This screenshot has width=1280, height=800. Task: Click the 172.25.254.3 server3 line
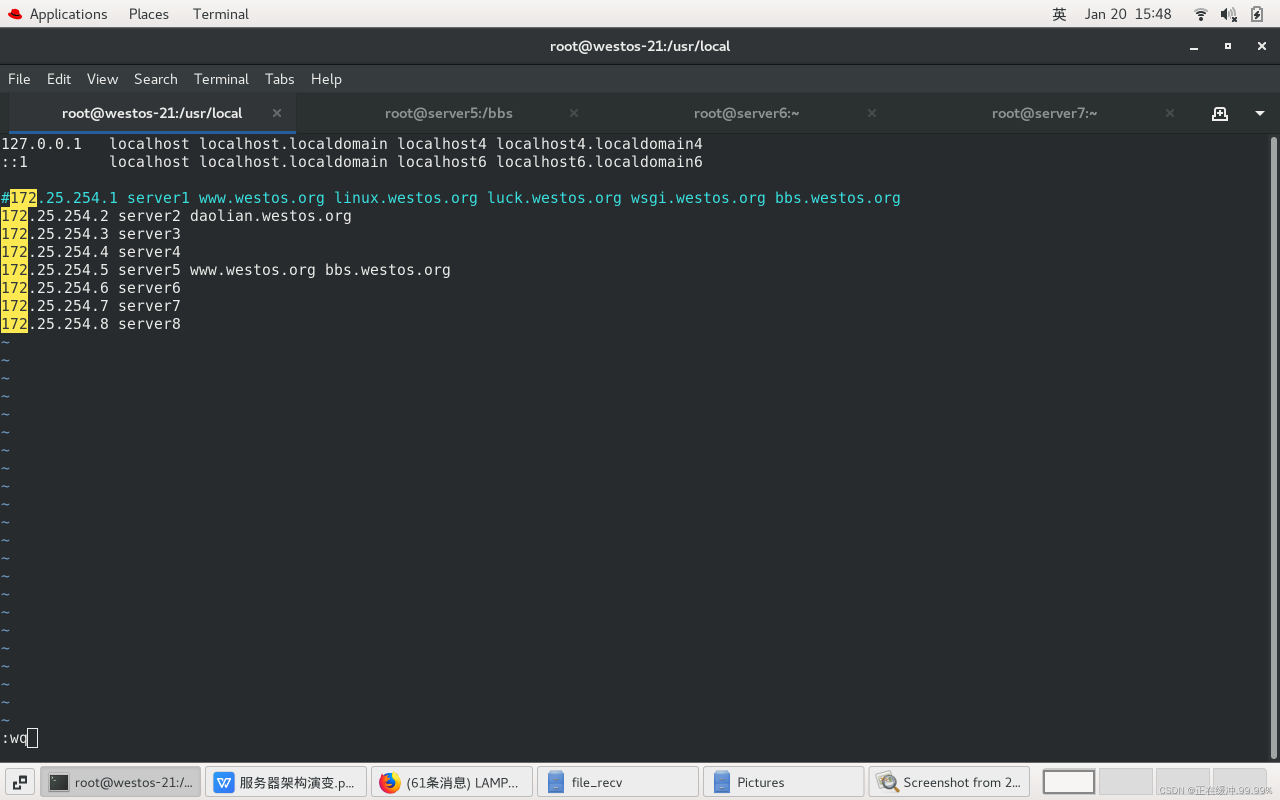[91, 234]
